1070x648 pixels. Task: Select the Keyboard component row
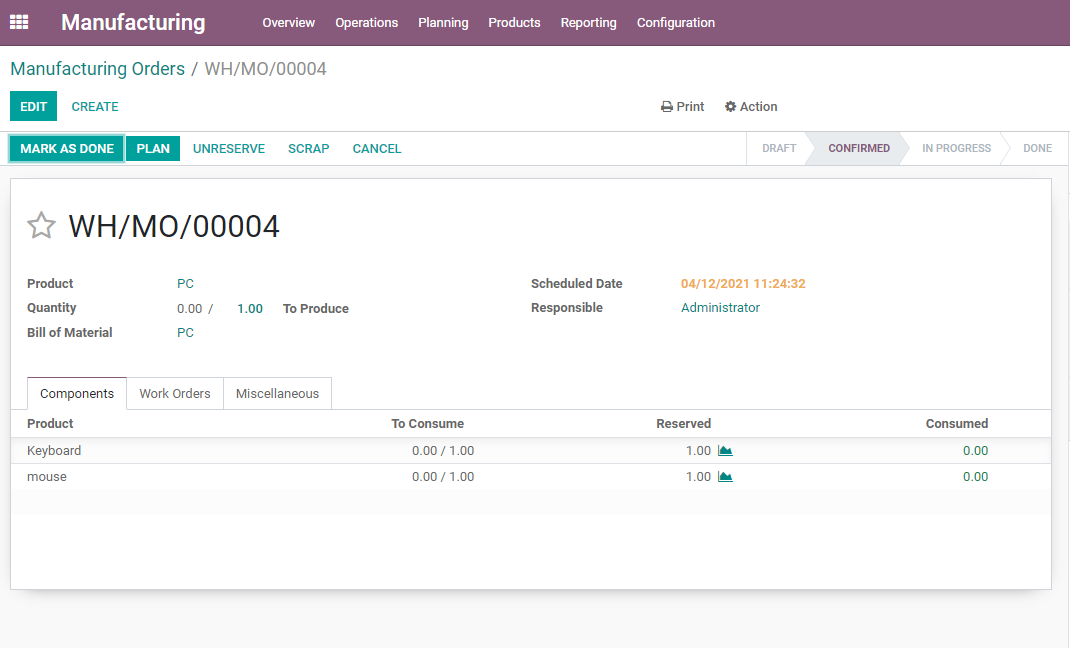(x=531, y=451)
